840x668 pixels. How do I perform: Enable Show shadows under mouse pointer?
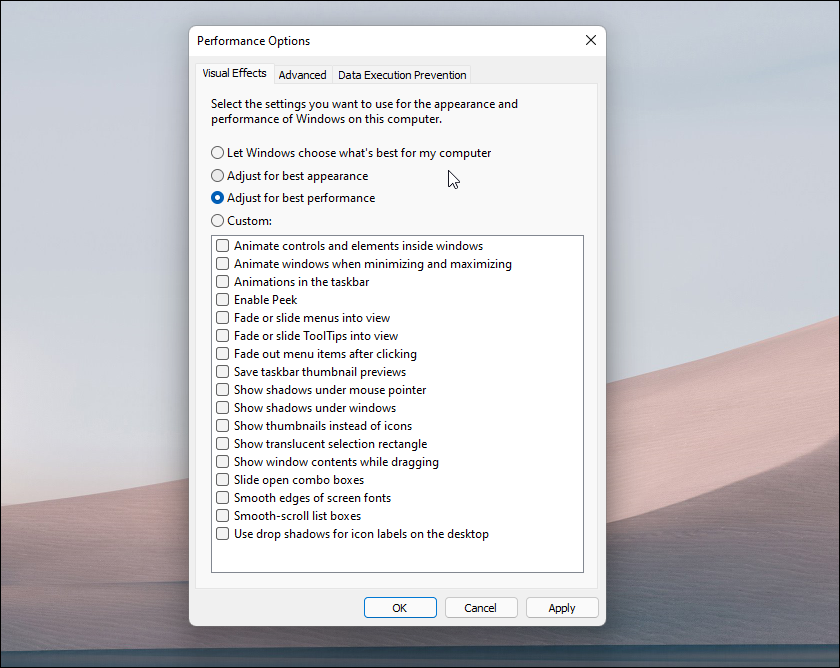[222, 389]
